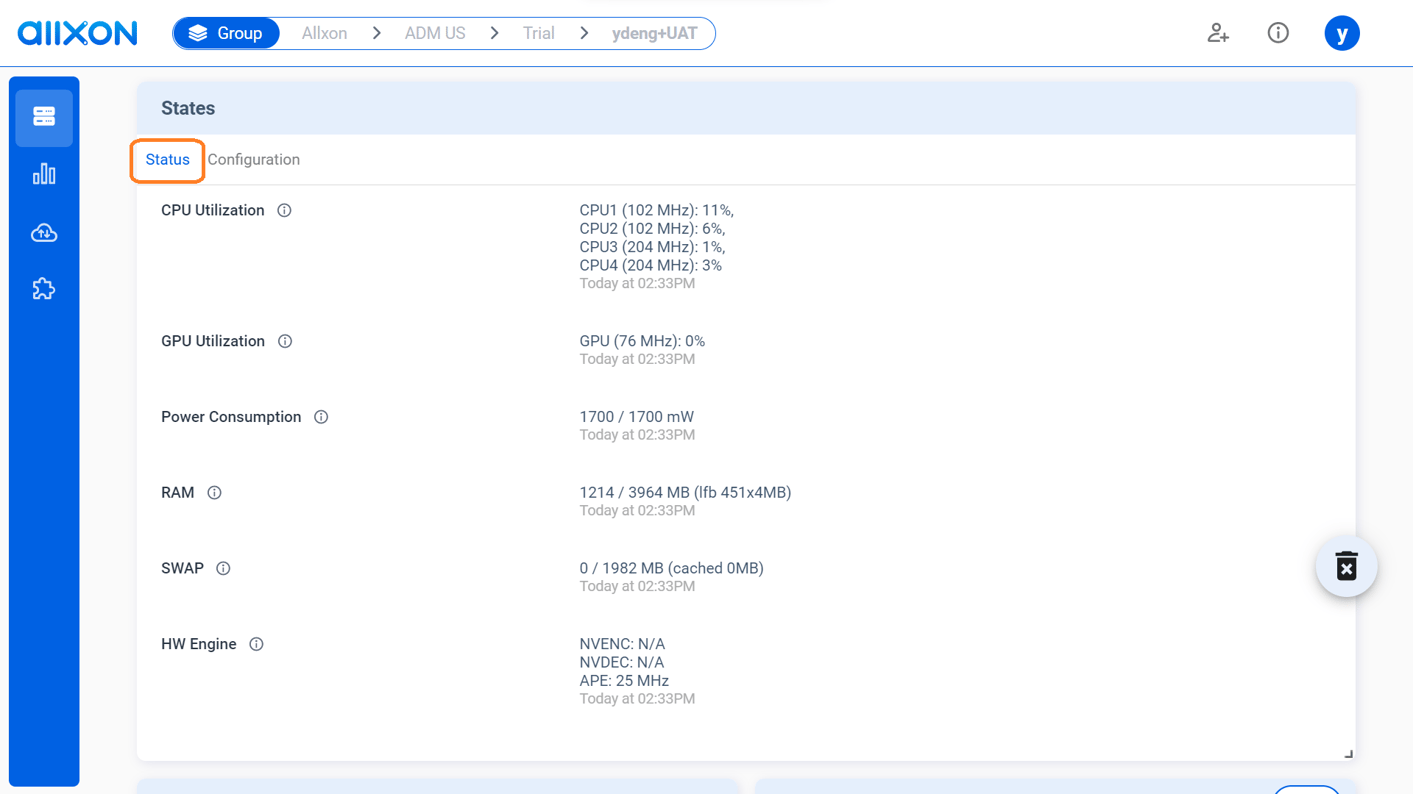
Task: Click the info icon in top header
Action: (x=1278, y=33)
